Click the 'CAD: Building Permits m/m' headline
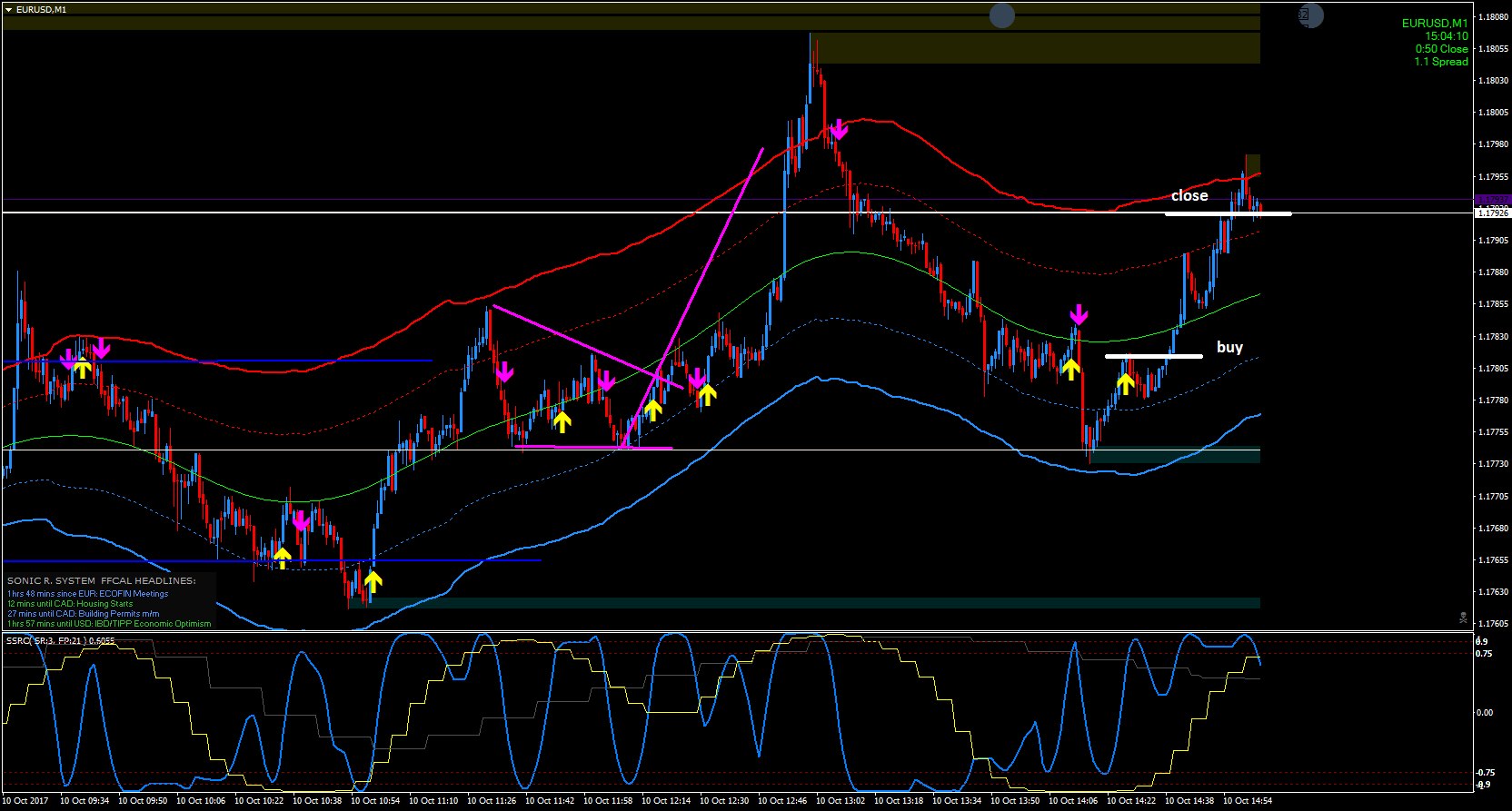The image size is (1512, 811). (x=107, y=614)
